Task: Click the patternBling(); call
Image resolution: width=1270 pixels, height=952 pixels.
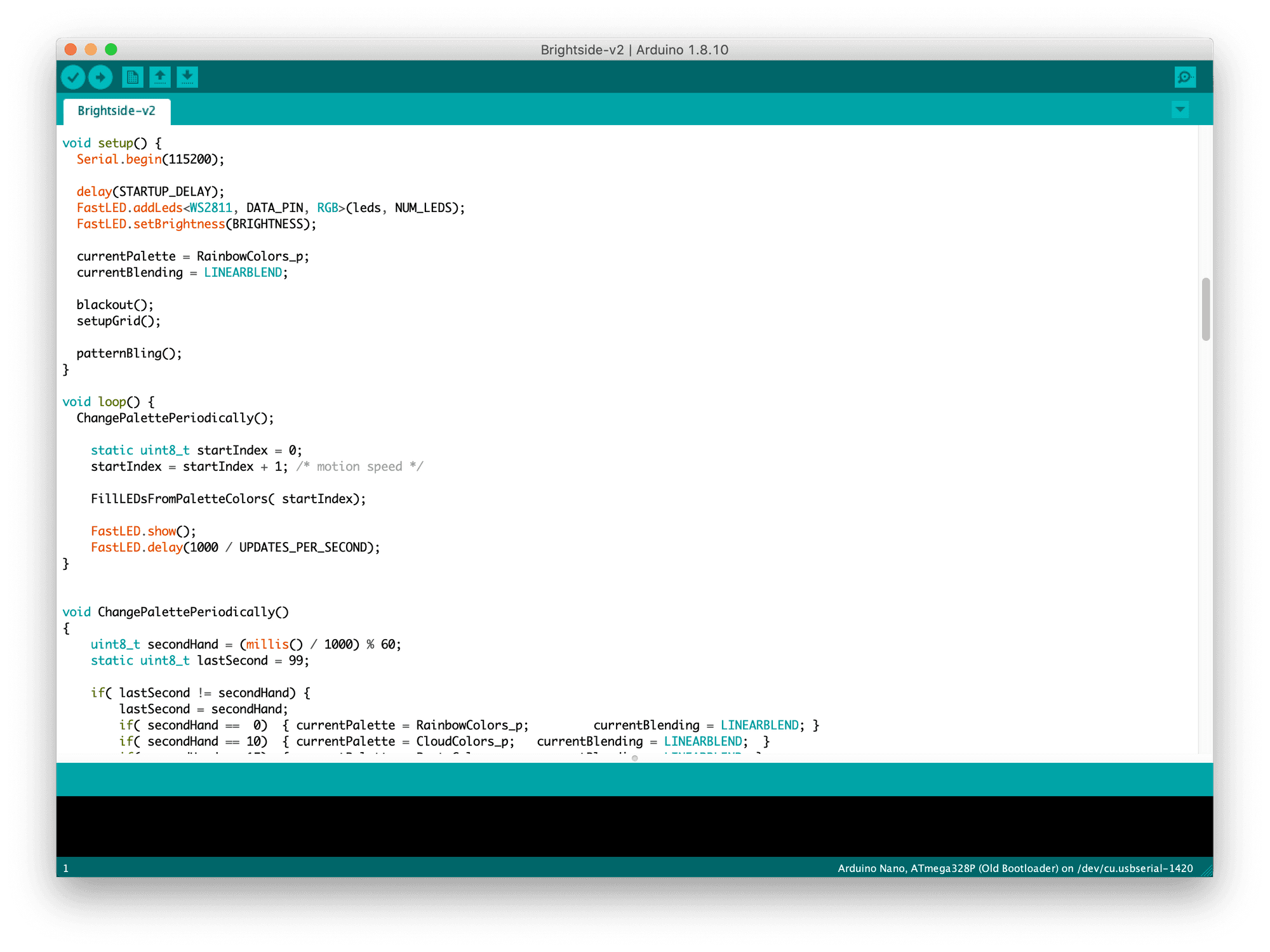Action: [x=130, y=354]
